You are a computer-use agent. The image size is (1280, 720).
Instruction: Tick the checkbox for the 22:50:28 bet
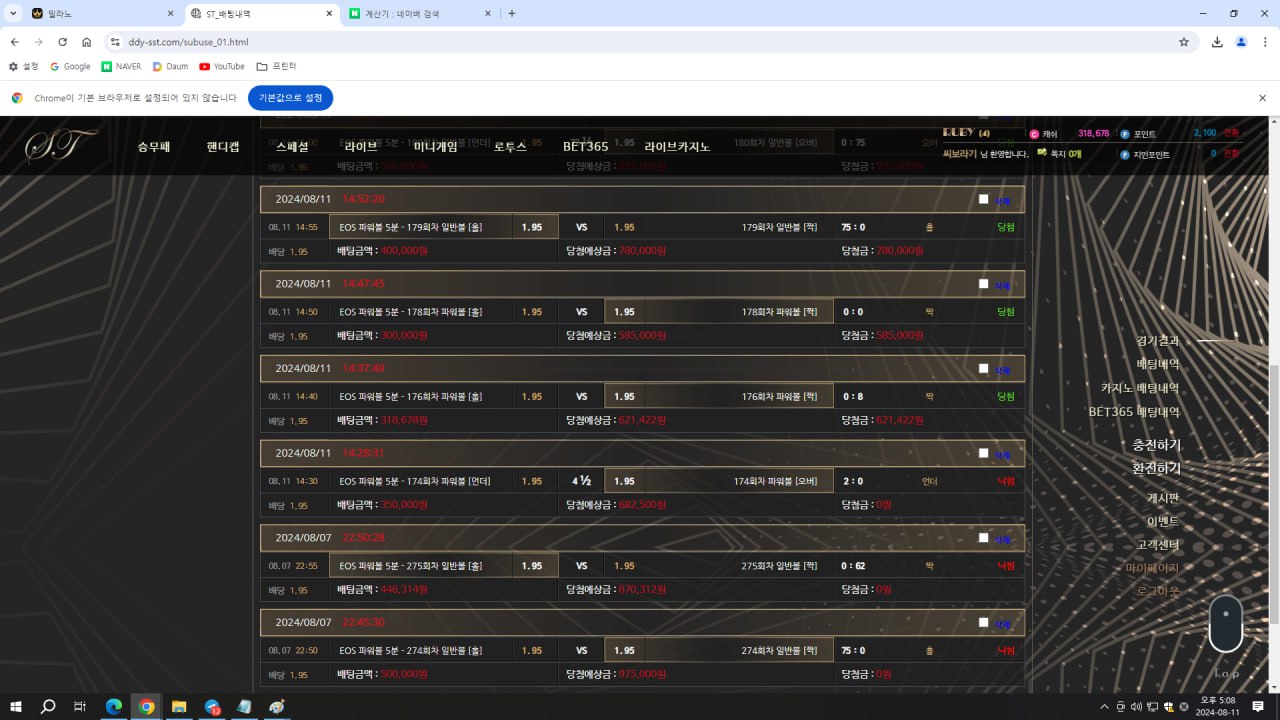click(x=983, y=538)
